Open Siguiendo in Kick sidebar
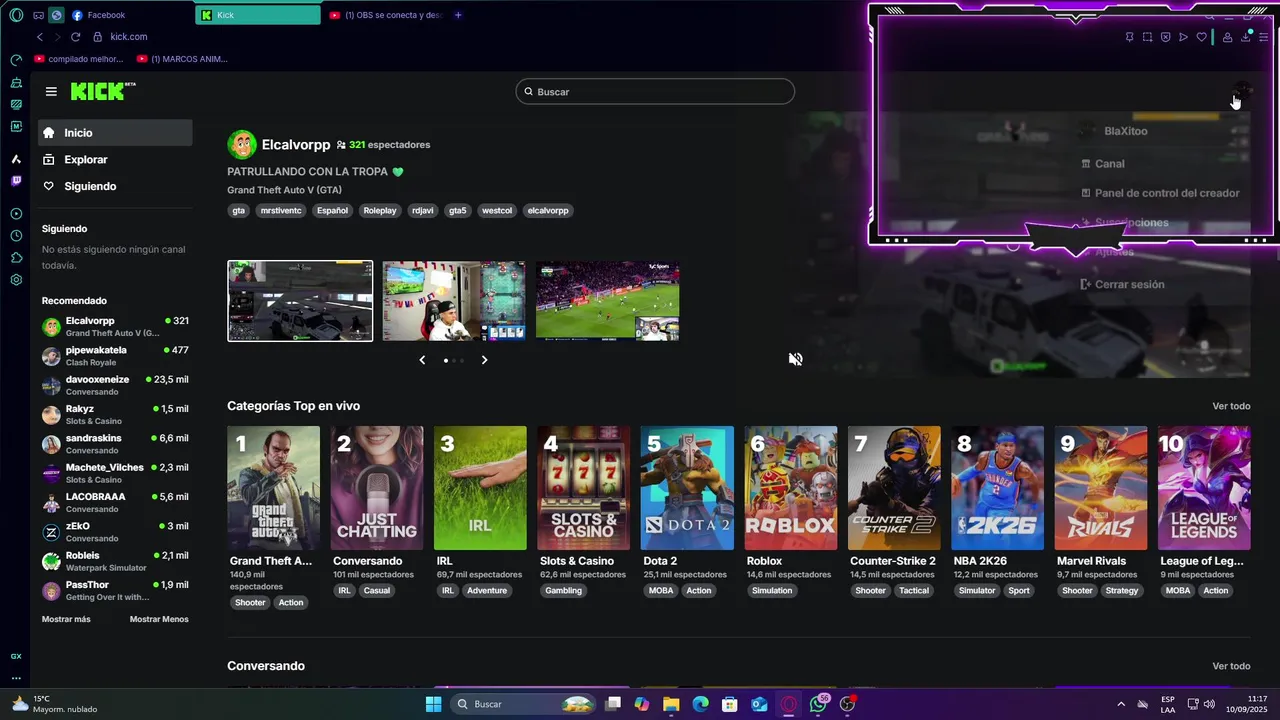 pos(115,187)
